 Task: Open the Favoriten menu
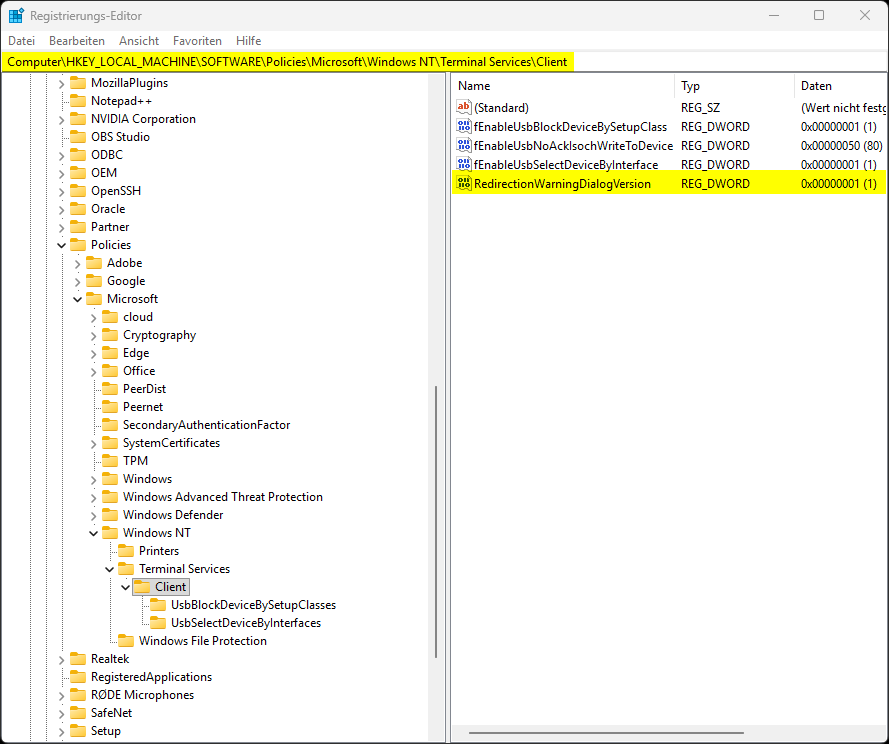197,41
